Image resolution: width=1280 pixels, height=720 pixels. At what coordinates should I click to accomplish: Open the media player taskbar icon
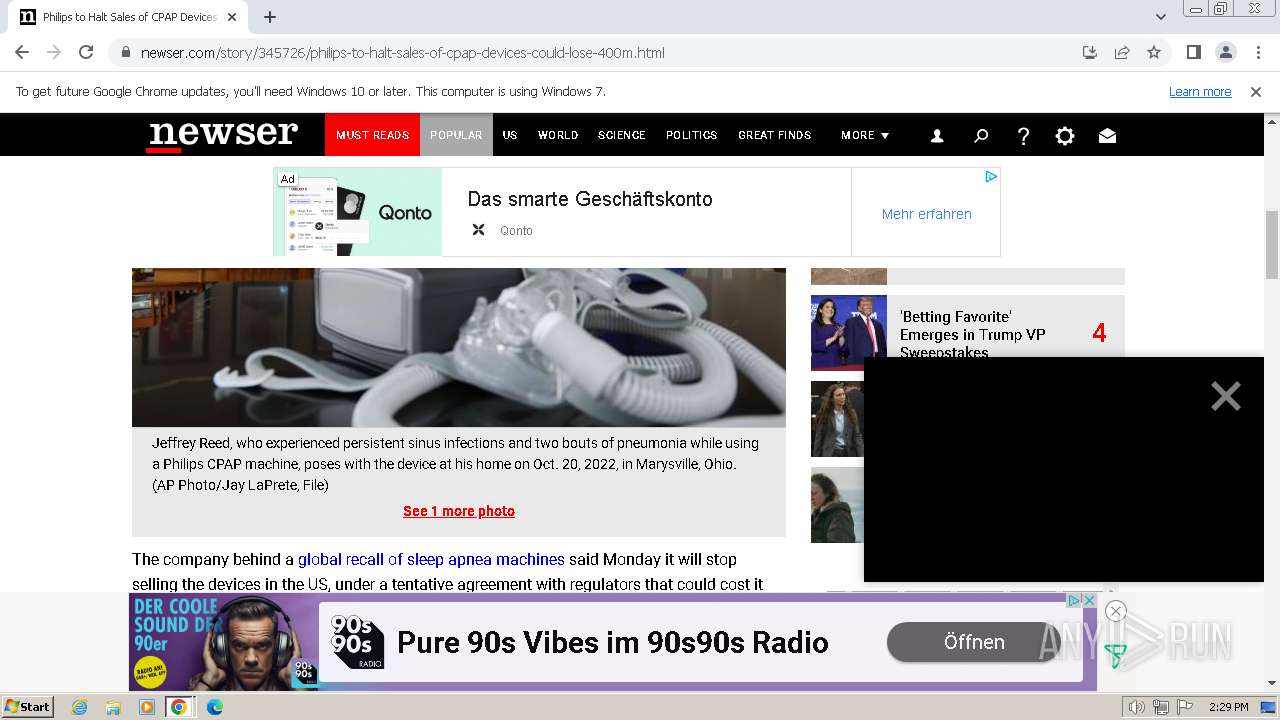point(147,707)
